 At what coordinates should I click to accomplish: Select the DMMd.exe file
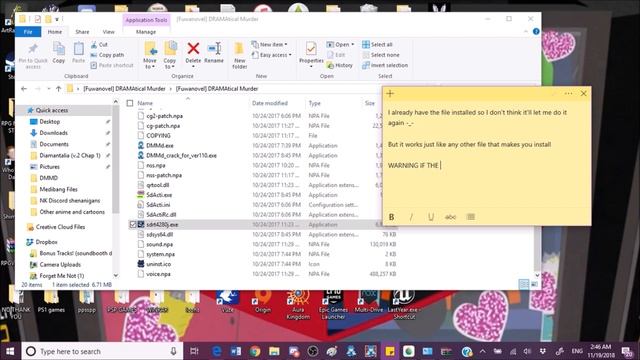[160, 145]
